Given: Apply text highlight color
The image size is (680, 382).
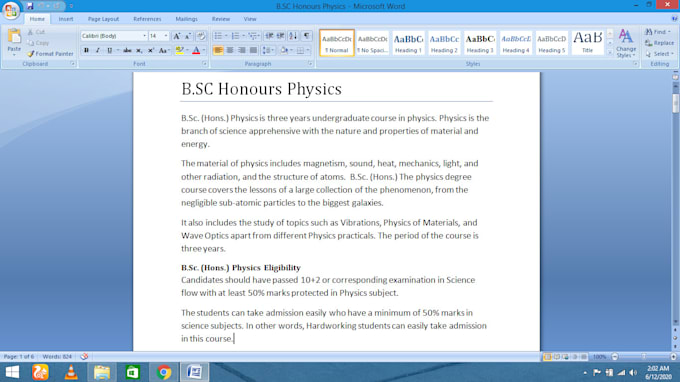Looking at the screenshot, I should pyautogui.click(x=180, y=50).
